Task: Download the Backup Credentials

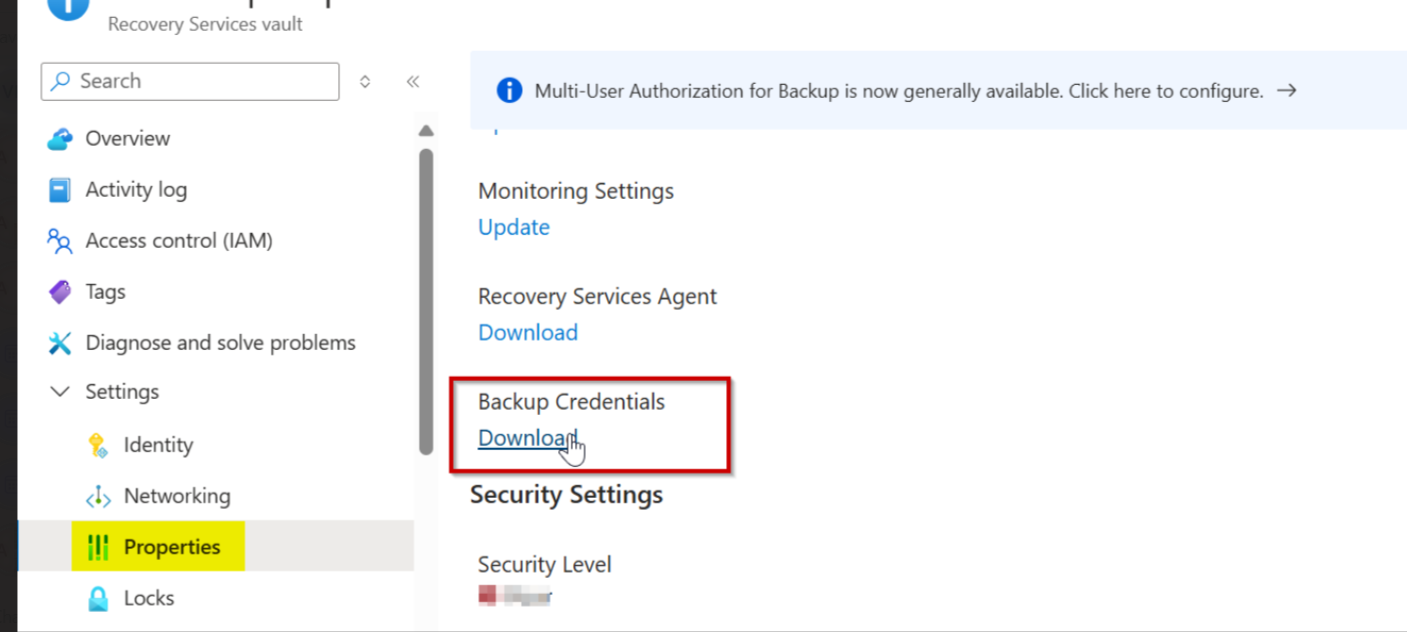Action: [528, 438]
